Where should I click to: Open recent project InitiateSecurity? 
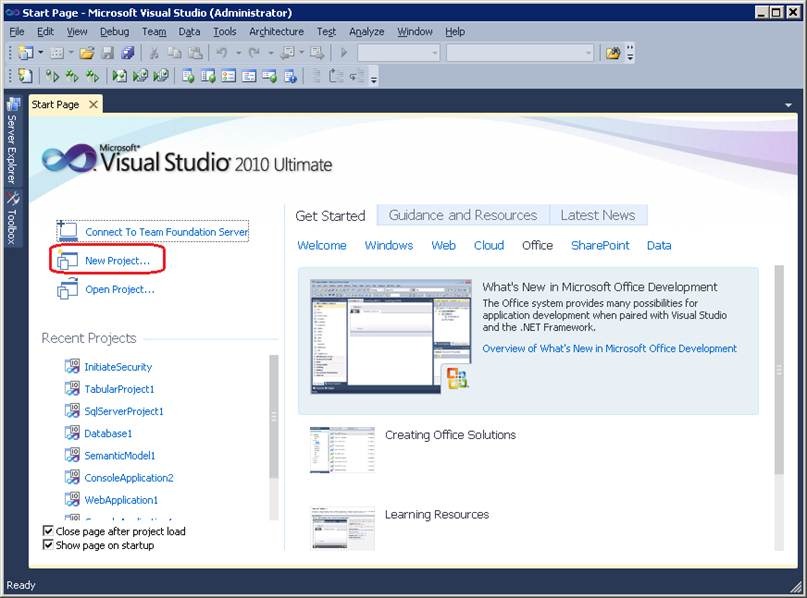click(118, 367)
